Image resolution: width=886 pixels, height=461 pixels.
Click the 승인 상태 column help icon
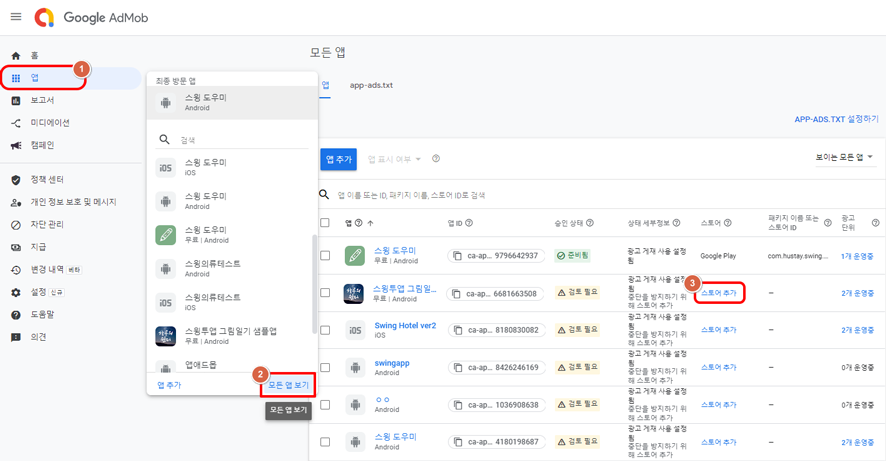point(590,223)
